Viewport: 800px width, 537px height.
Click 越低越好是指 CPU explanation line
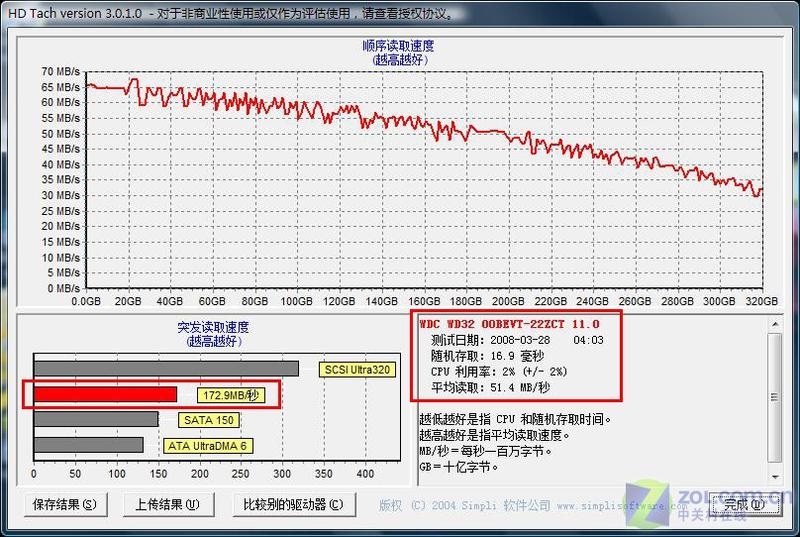pos(515,420)
